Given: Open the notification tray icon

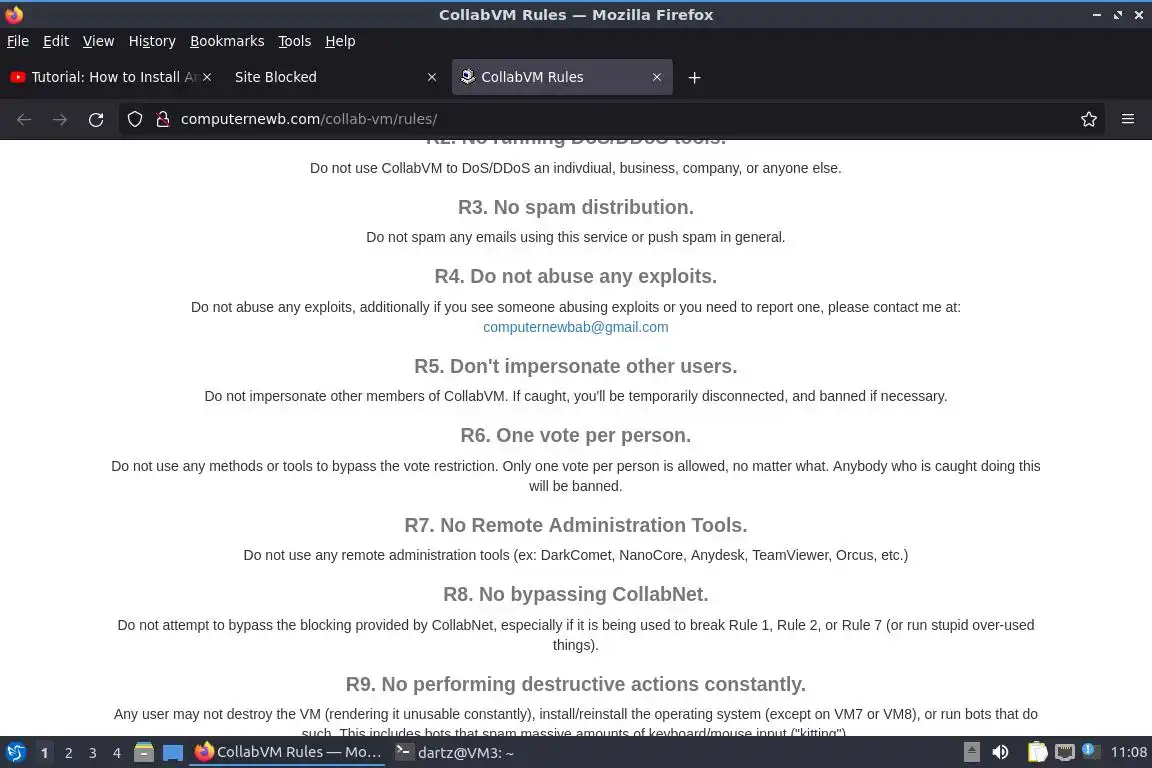Looking at the screenshot, I should [1090, 751].
